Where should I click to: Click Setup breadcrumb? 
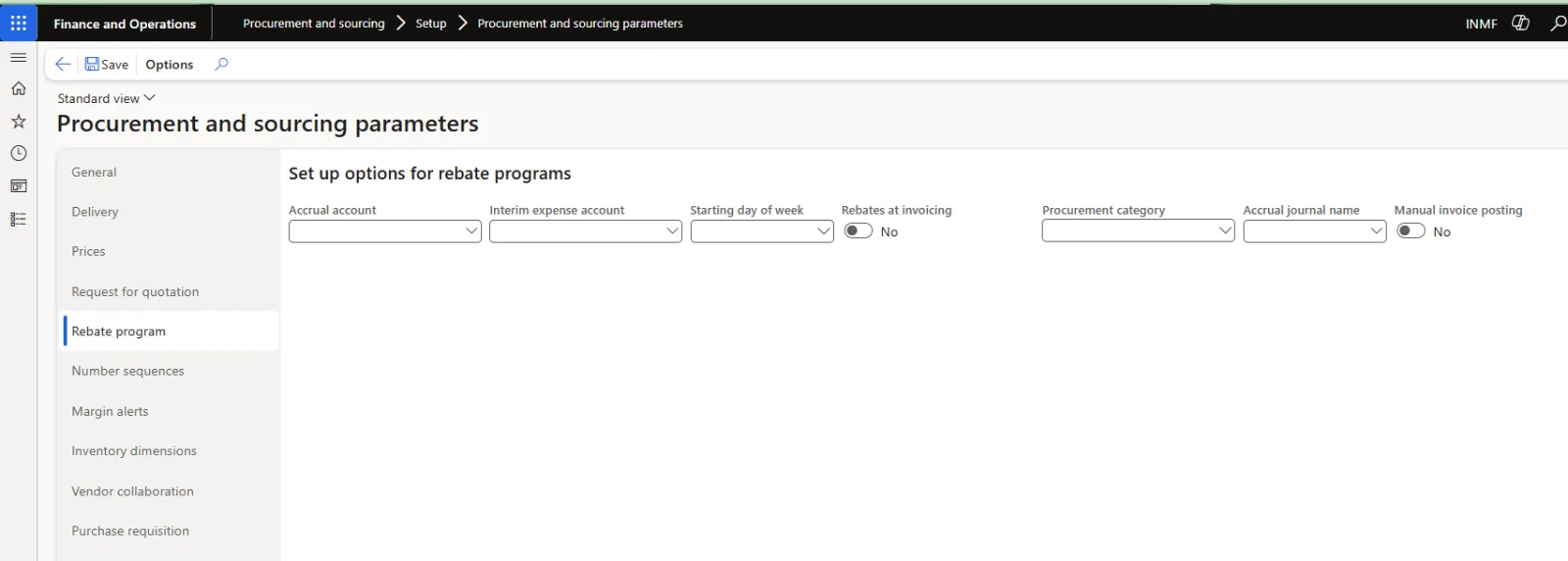pyautogui.click(x=430, y=24)
